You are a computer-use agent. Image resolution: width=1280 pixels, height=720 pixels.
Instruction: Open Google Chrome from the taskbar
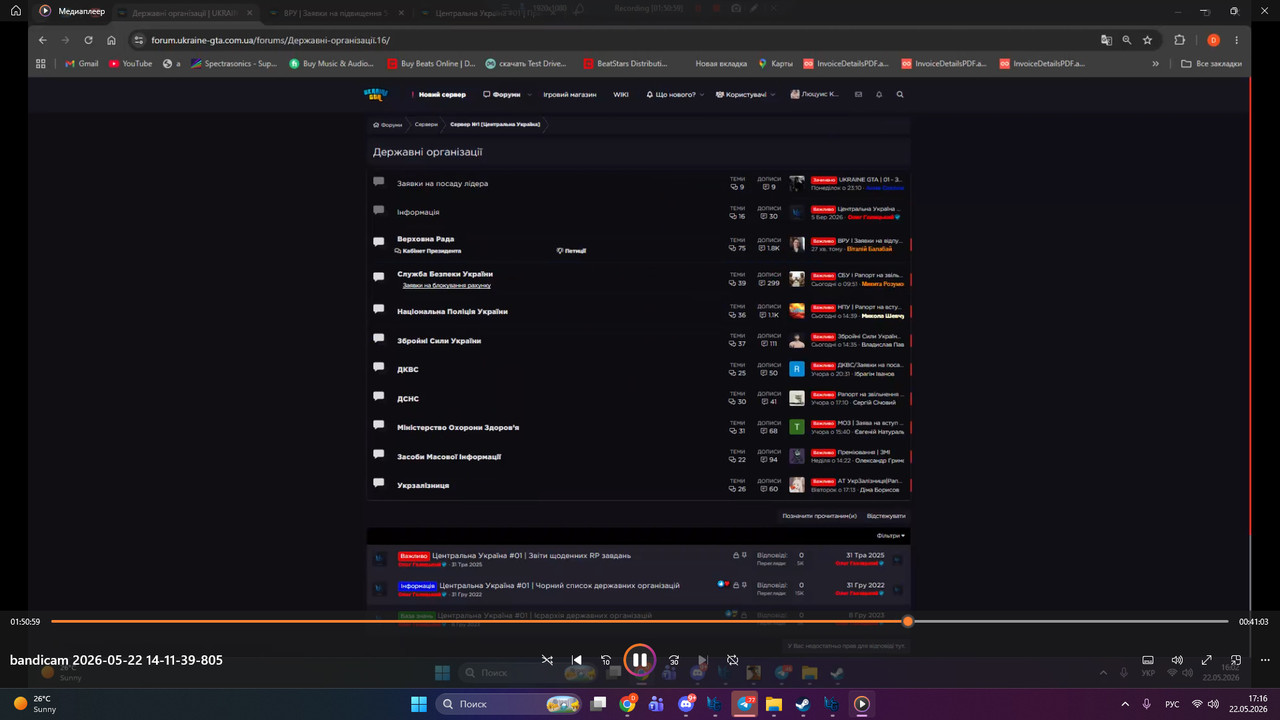point(627,703)
